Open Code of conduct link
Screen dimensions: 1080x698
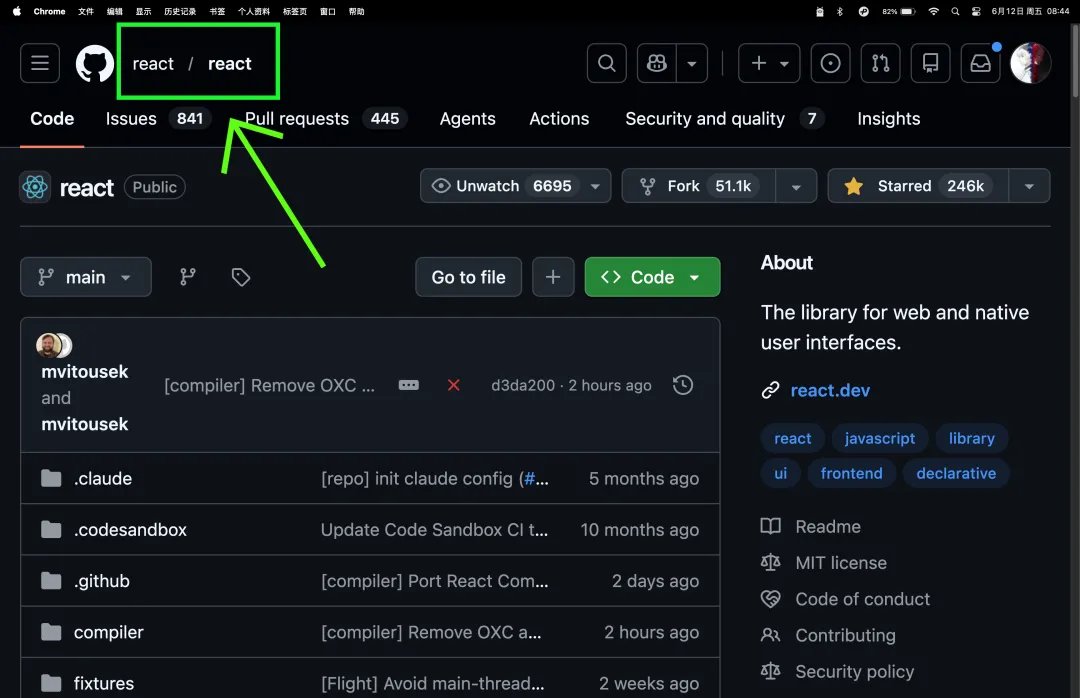click(x=846, y=599)
